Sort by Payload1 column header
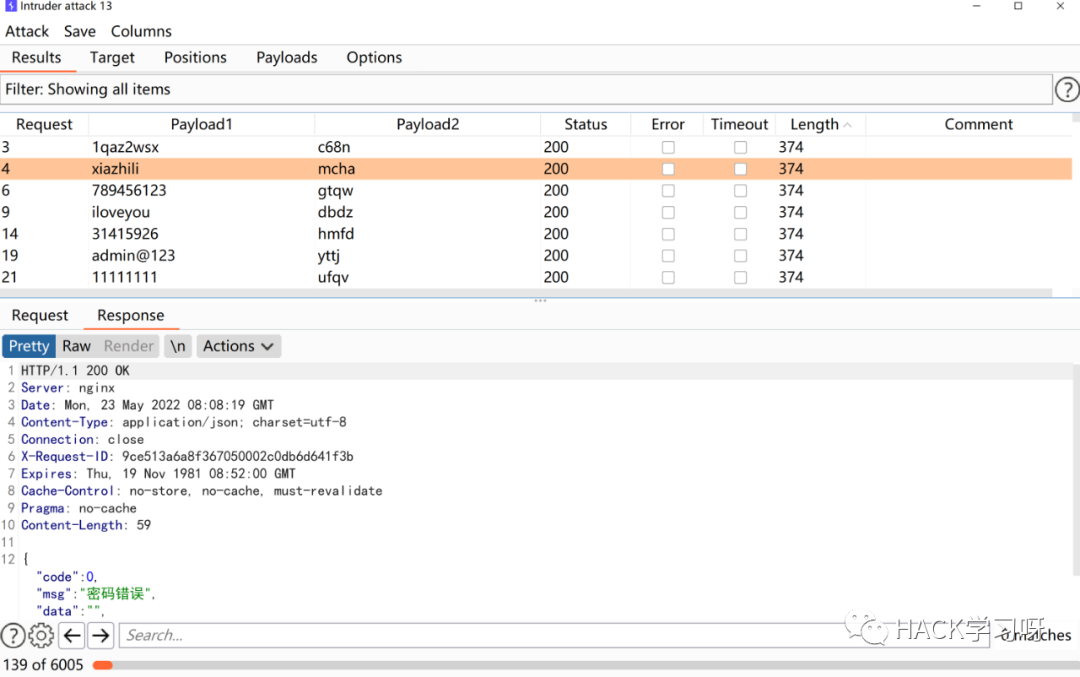 click(202, 125)
